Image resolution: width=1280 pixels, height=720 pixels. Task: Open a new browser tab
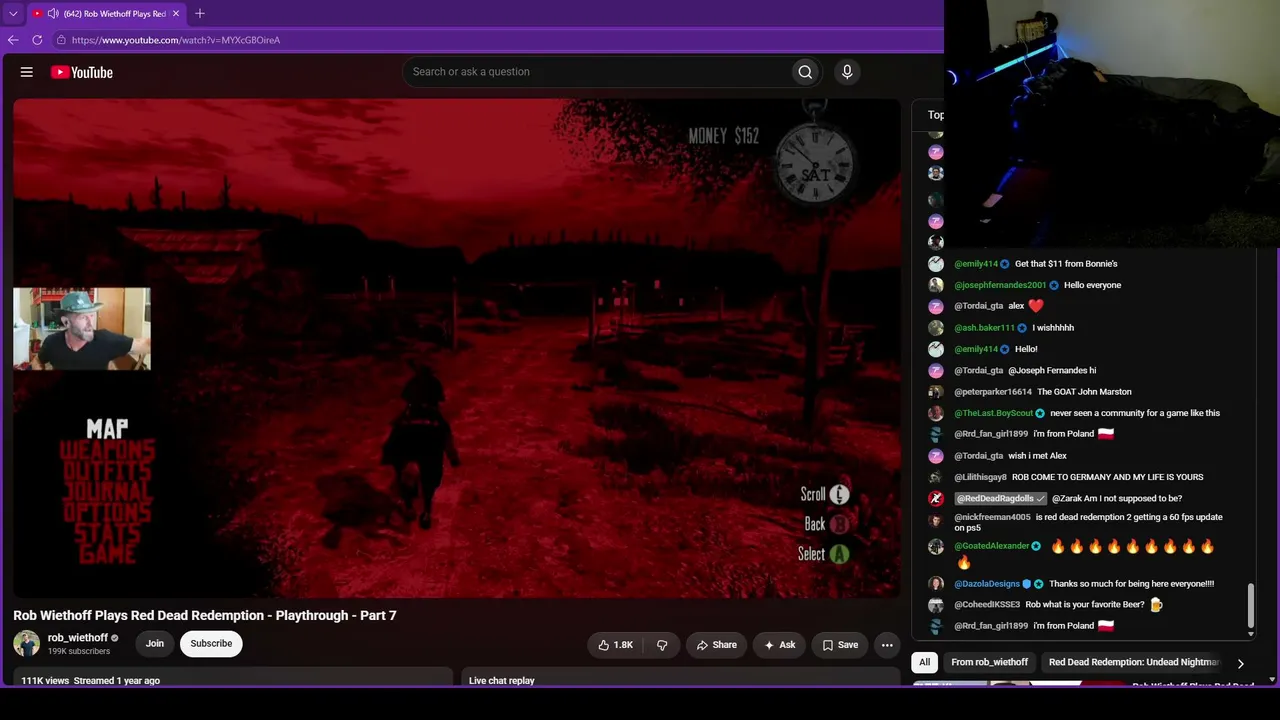(200, 13)
